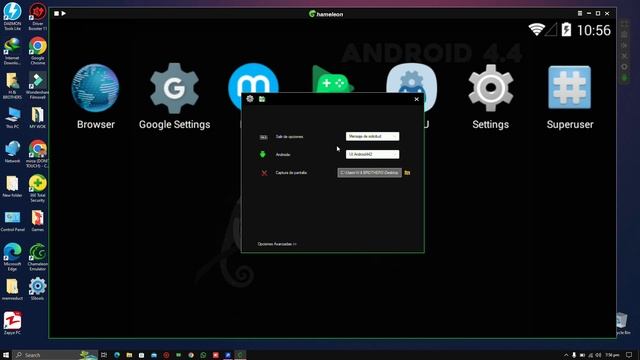Screen dimensions: 640x360
Task: Close the settings dialog
Action: pos(416,99)
